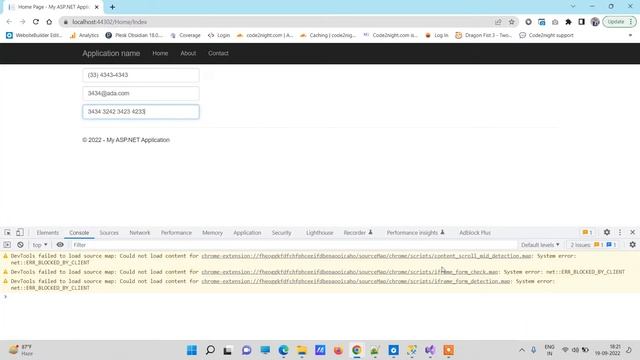Screen dimensions: 640x360
Task: Switch to the Application tab
Action: 247,233
